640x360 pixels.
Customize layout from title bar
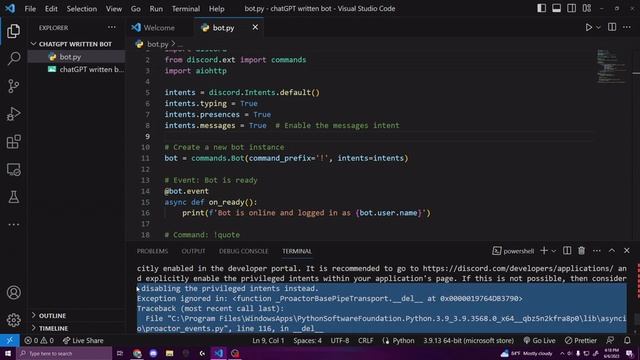tap(587, 8)
